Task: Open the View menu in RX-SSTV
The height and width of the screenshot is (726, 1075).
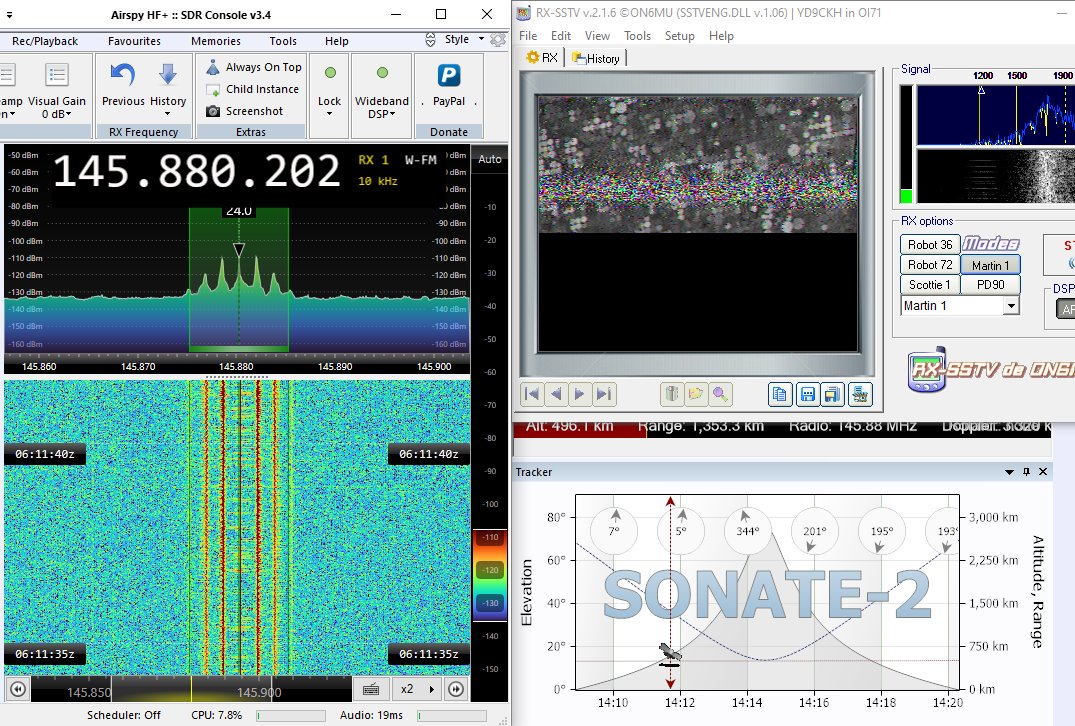Action: pyautogui.click(x=597, y=36)
